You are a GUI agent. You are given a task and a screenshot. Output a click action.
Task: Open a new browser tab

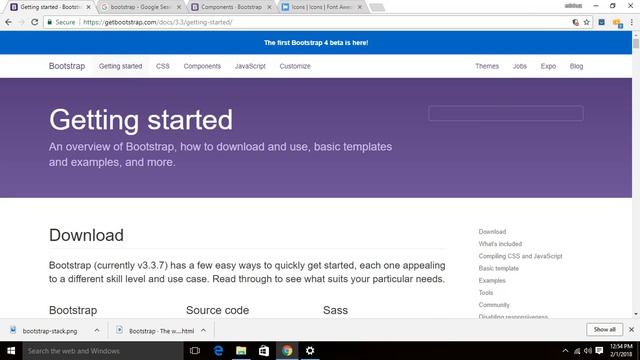377,7
